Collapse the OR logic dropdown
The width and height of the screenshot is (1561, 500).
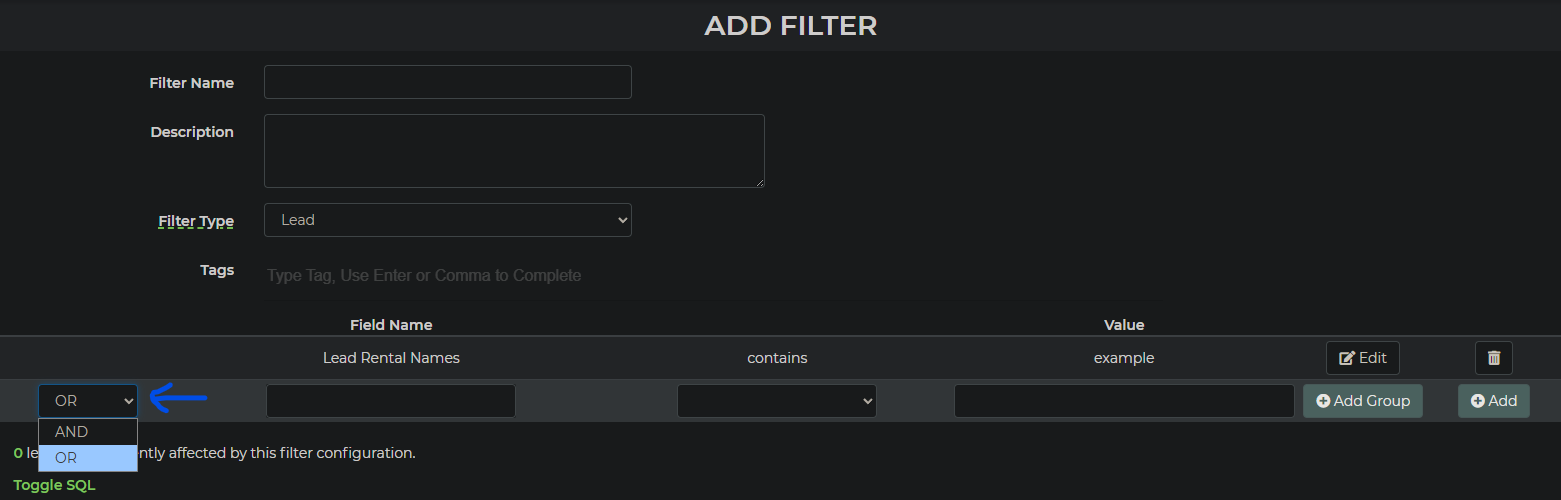[x=87, y=401]
